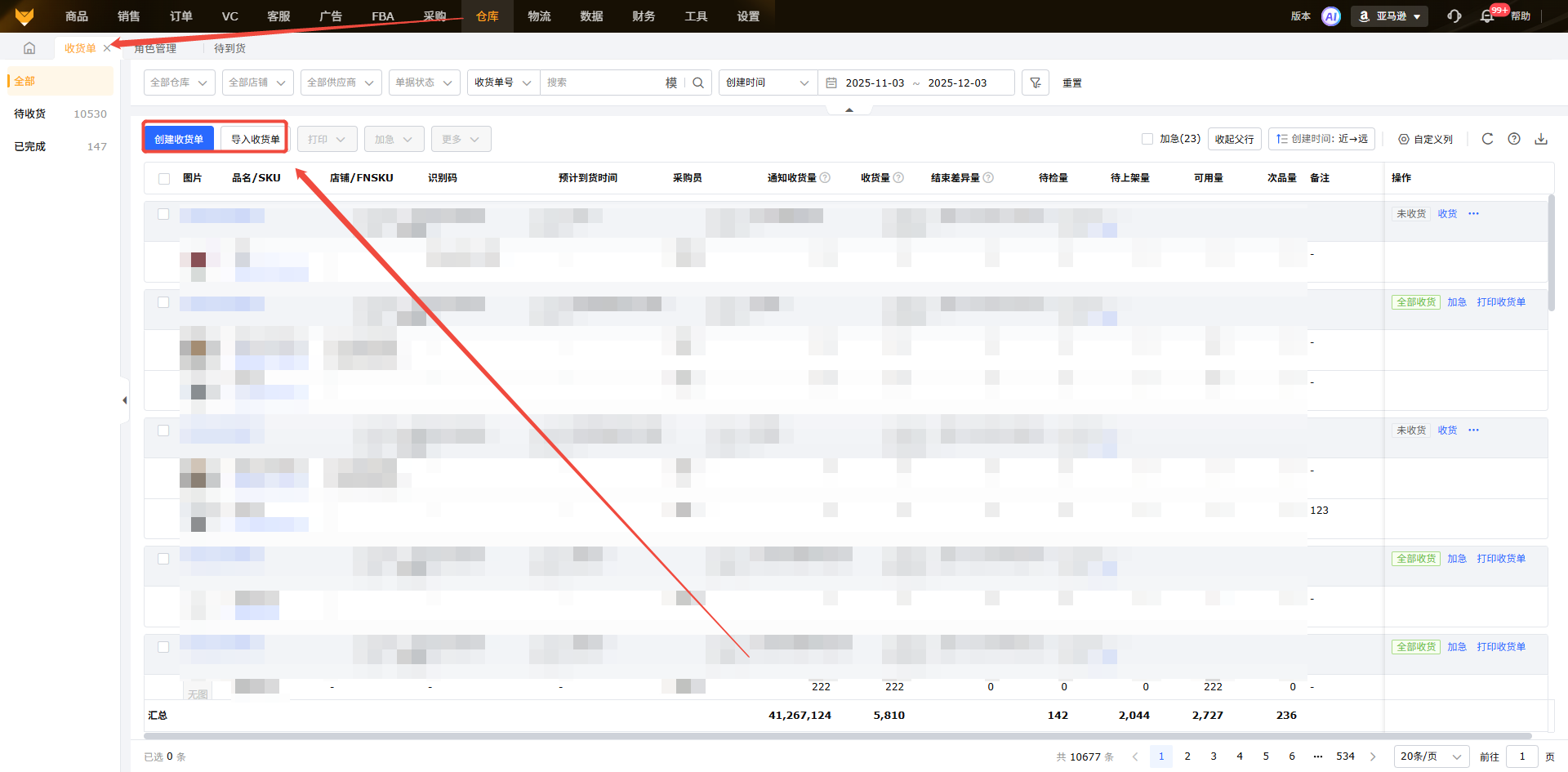Collapse the left sidebar arrow
Viewport: 1568px width, 772px height.
point(124,400)
